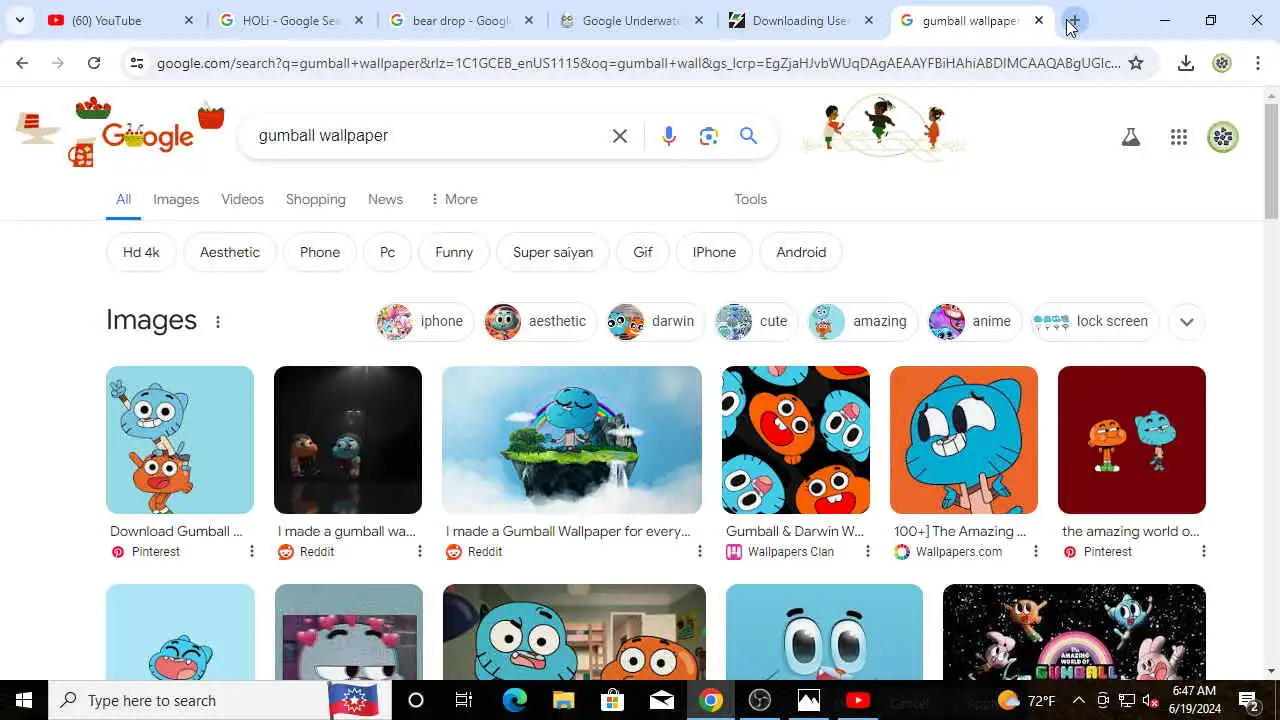Open the More search filters menu

(x=453, y=199)
